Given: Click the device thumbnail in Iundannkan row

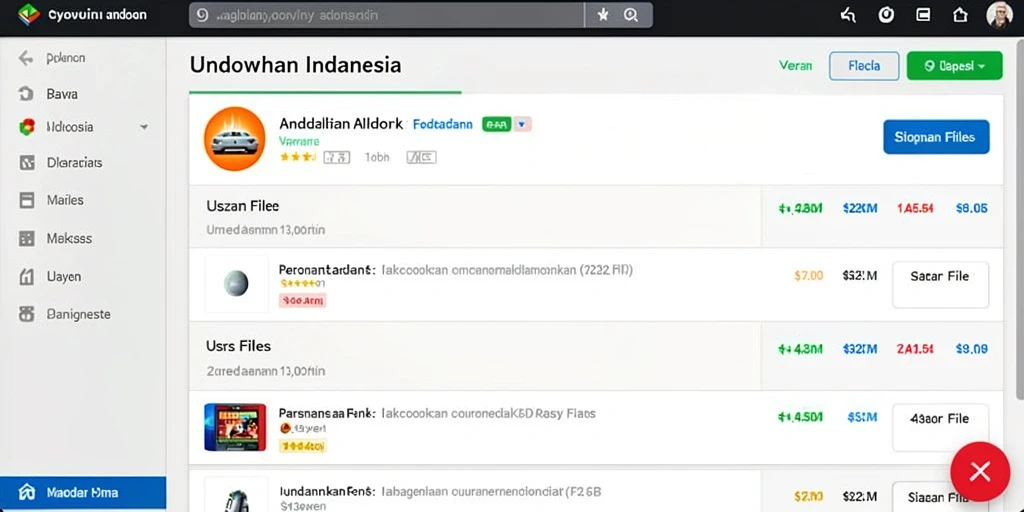Looking at the screenshot, I should coord(235,496).
